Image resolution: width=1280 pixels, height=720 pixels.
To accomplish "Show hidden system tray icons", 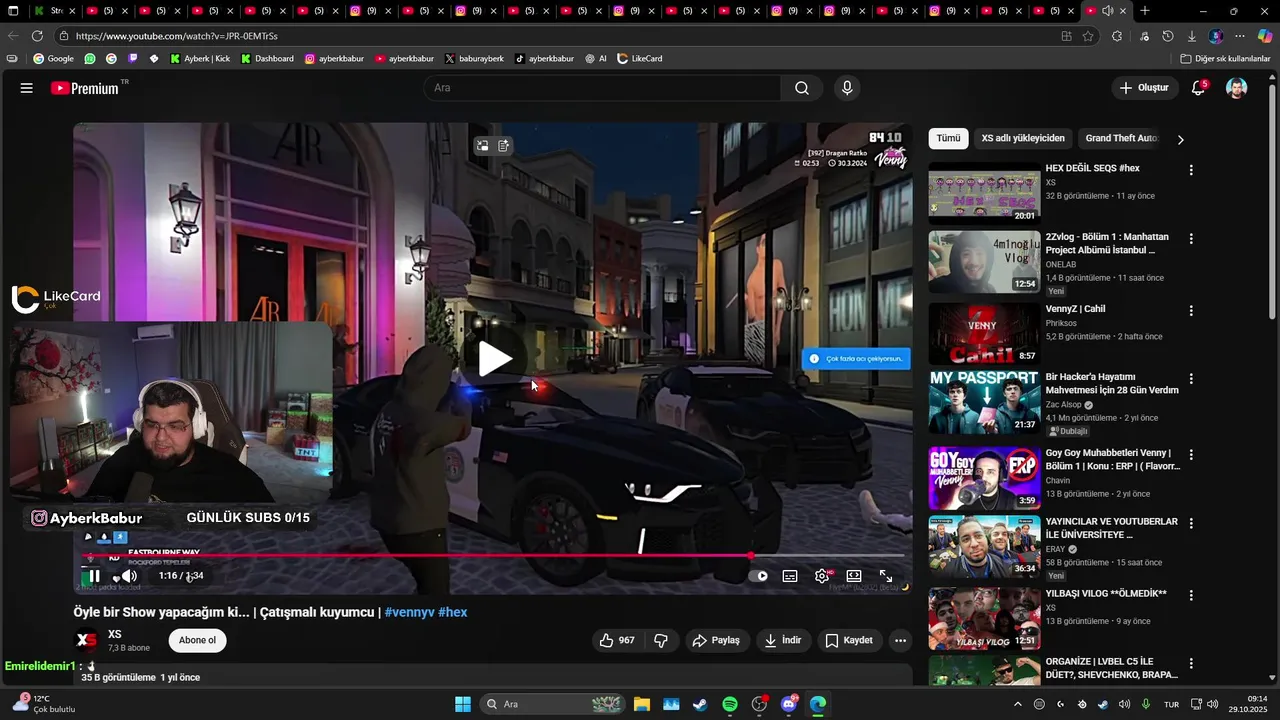I will pyautogui.click(x=1018, y=704).
